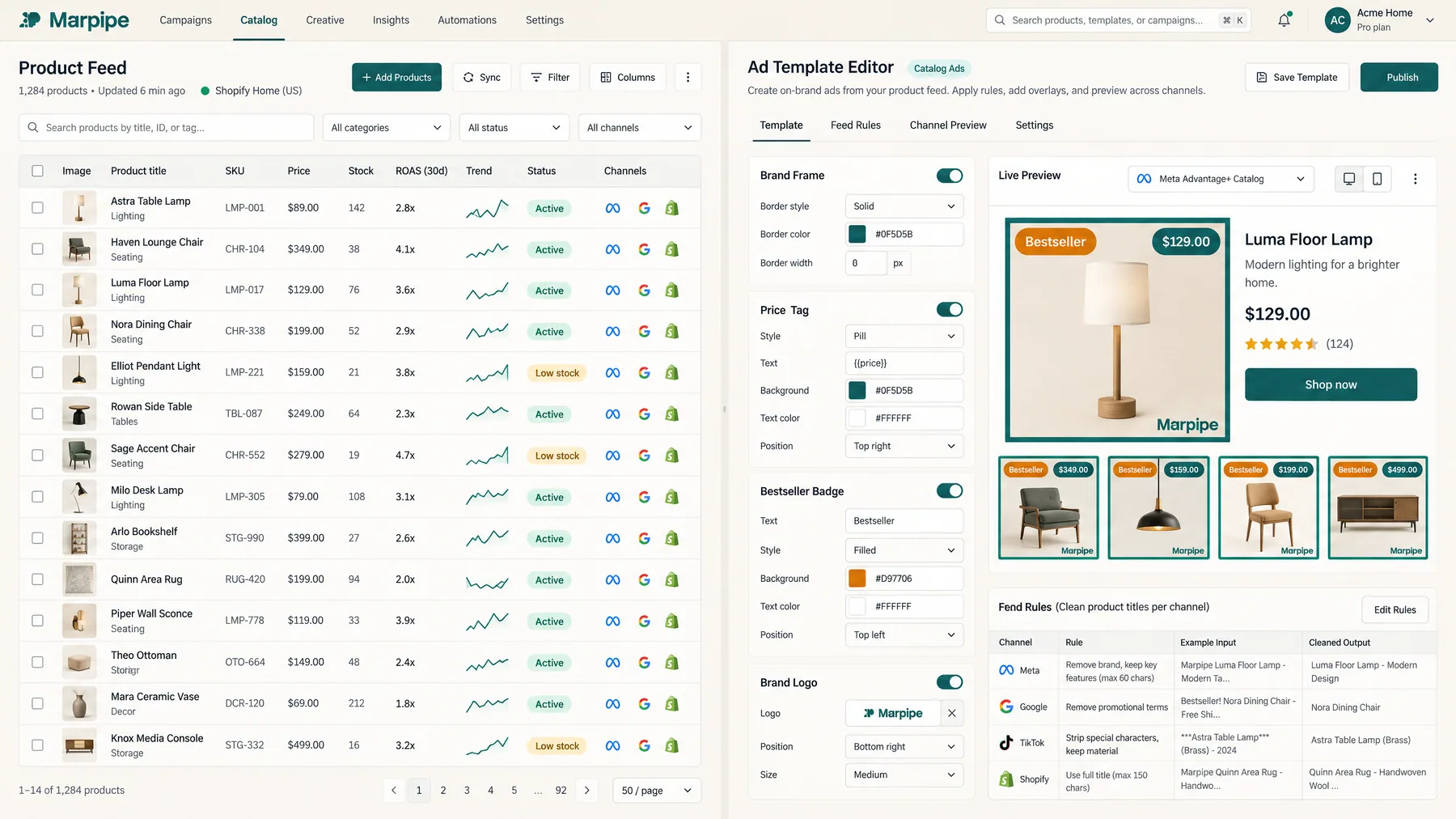Open Live Preview more options menu
The image size is (1456, 819).
pyautogui.click(x=1415, y=179)
